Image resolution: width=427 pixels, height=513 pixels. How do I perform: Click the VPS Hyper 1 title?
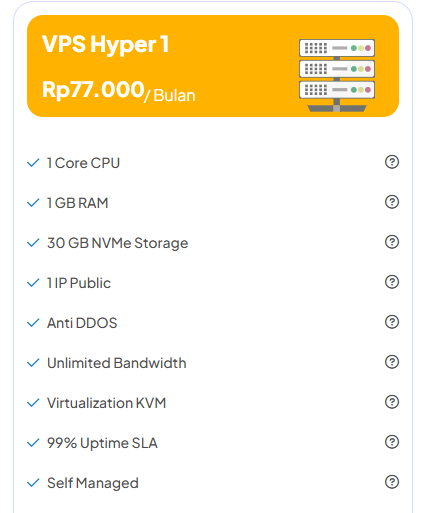105,44
